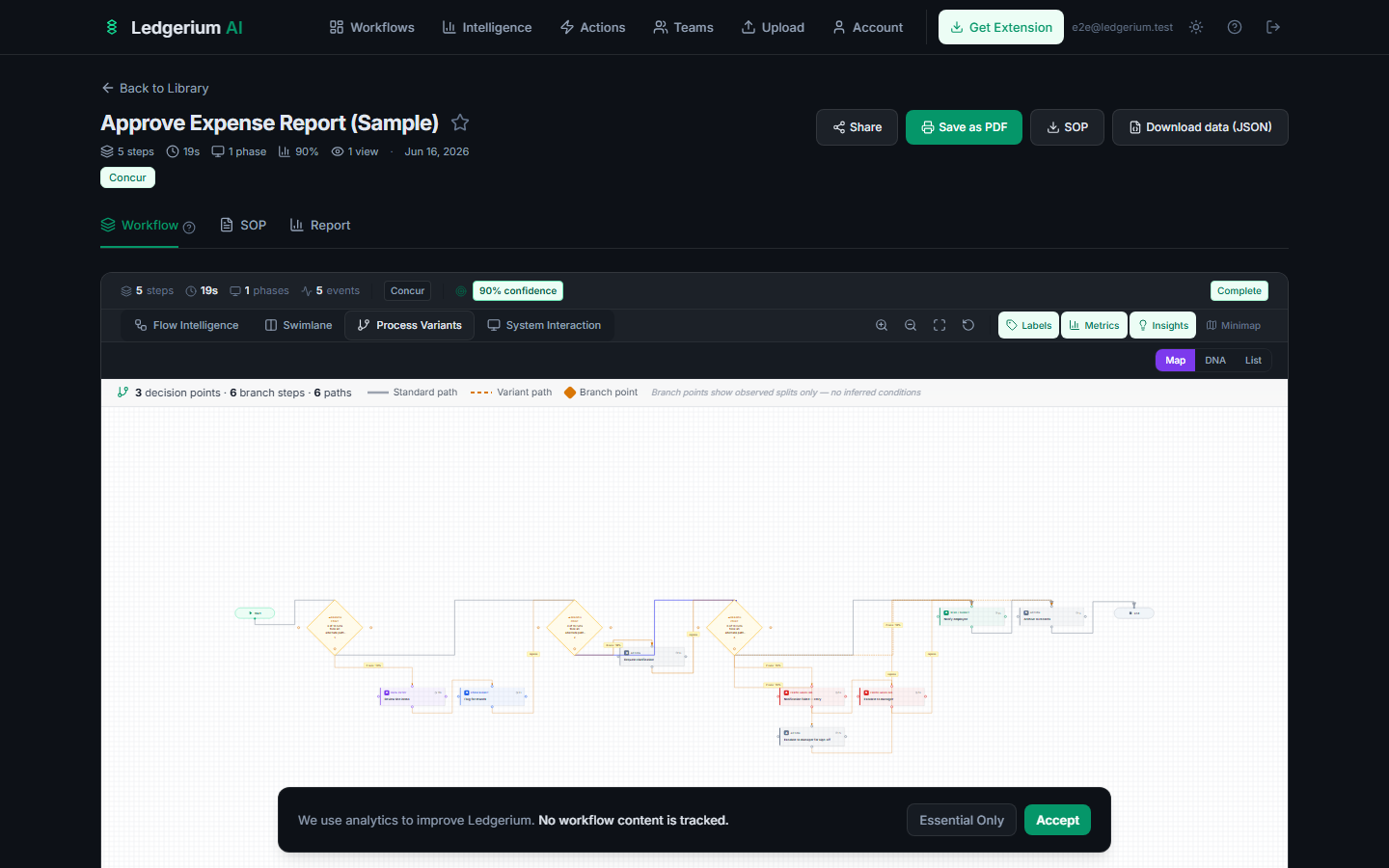Image resolution: width=1389 pixels, height=868 pixels.
Task: Open the Workflows nav item
Action: (371, 27)
